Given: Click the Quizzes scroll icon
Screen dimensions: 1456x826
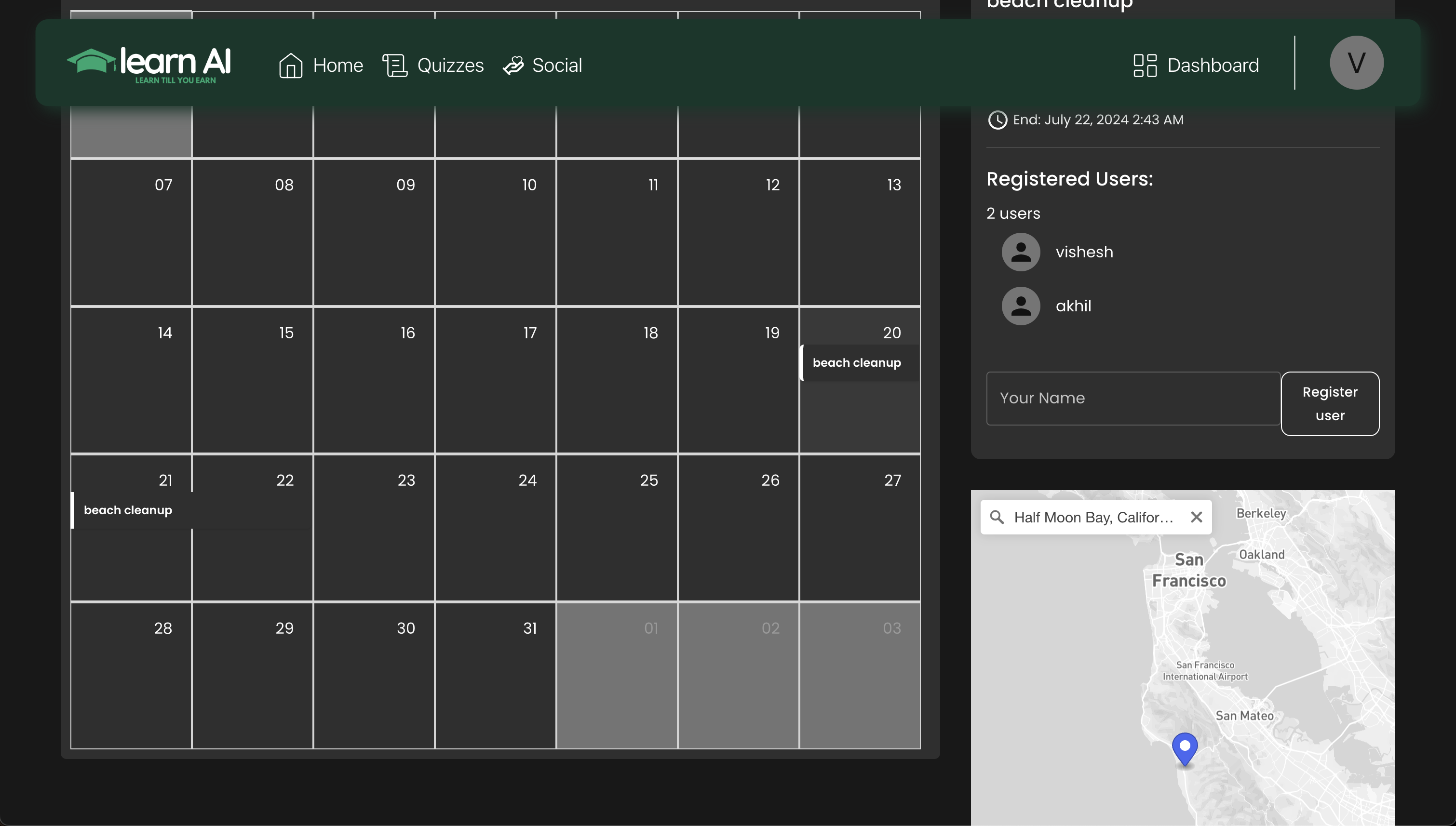Looking at the screenshot, I should click(x=395, y=65).
